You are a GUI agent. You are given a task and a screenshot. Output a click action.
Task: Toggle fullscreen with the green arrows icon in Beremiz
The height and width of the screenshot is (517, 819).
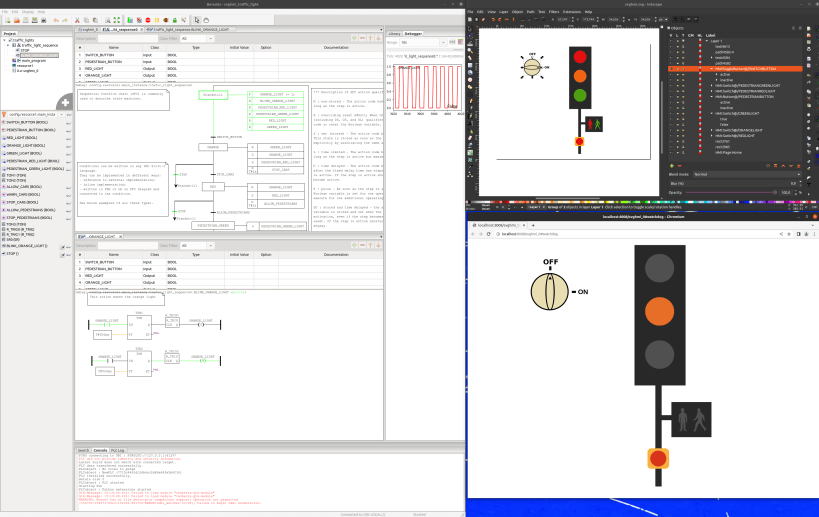pyautogui.click(x=116, y=20)
